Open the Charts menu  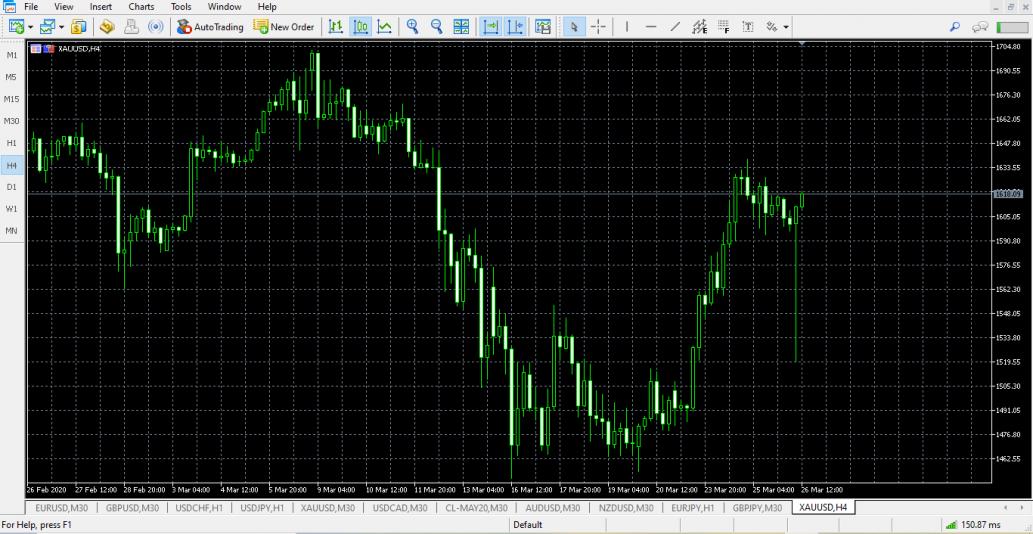click(x=141, y=7)
